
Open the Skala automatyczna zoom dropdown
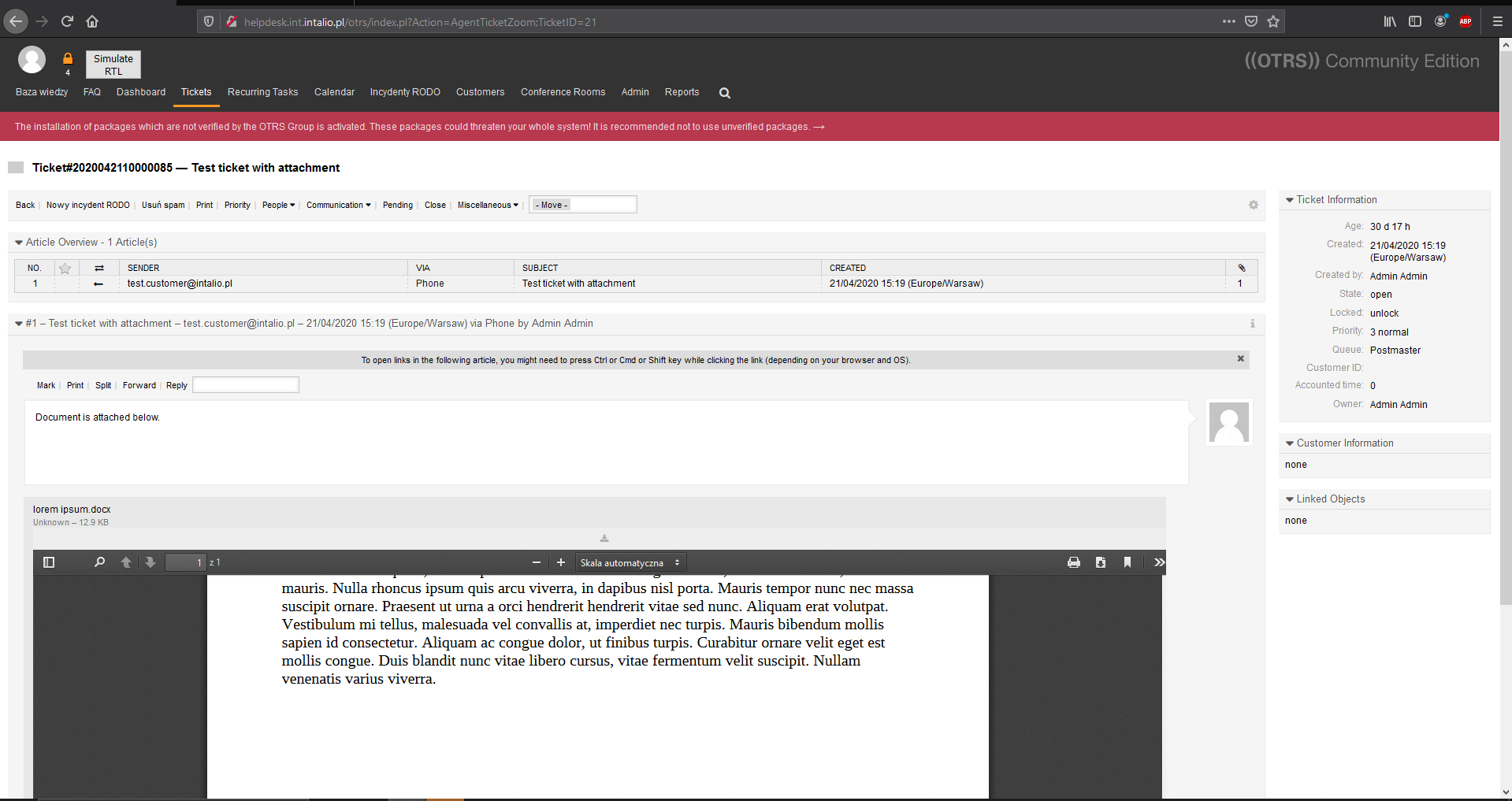click(x=630, y=562)
